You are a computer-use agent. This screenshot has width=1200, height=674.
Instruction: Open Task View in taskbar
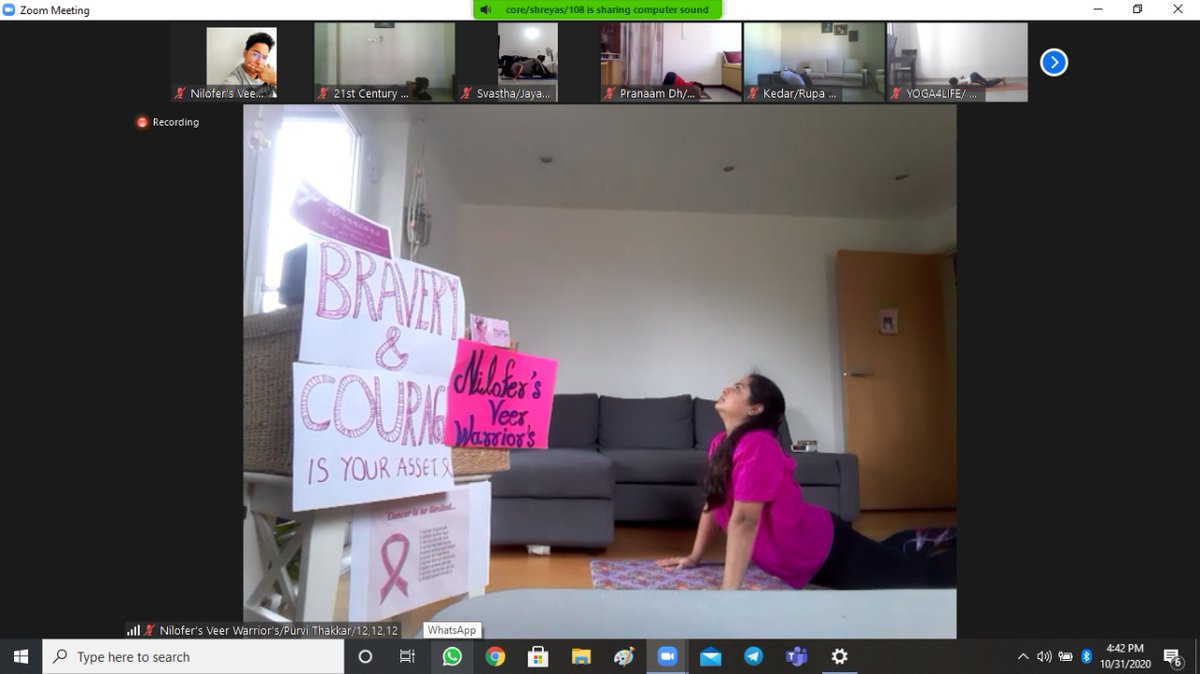point(407,657)
